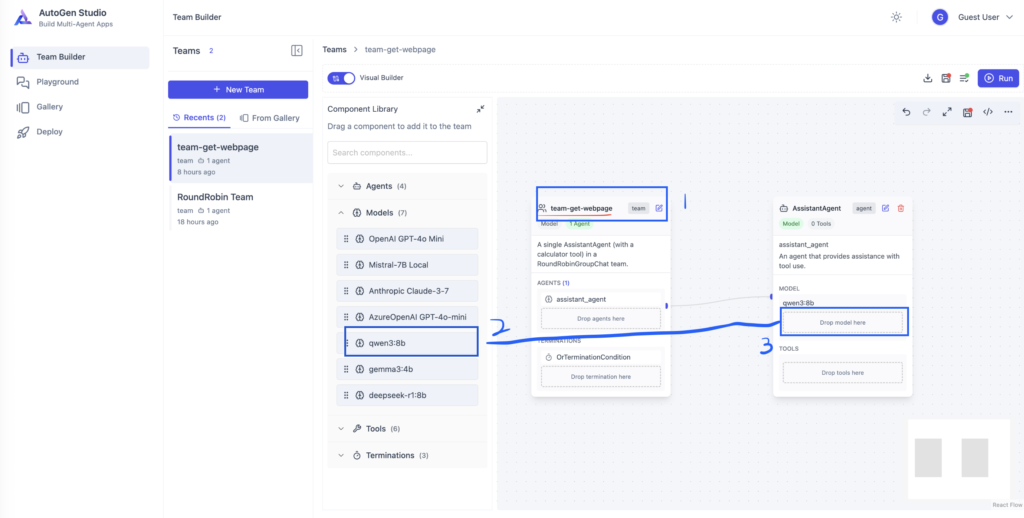Download the team configuration
This screenshot has height=518, width=1024.
(927, 78)
